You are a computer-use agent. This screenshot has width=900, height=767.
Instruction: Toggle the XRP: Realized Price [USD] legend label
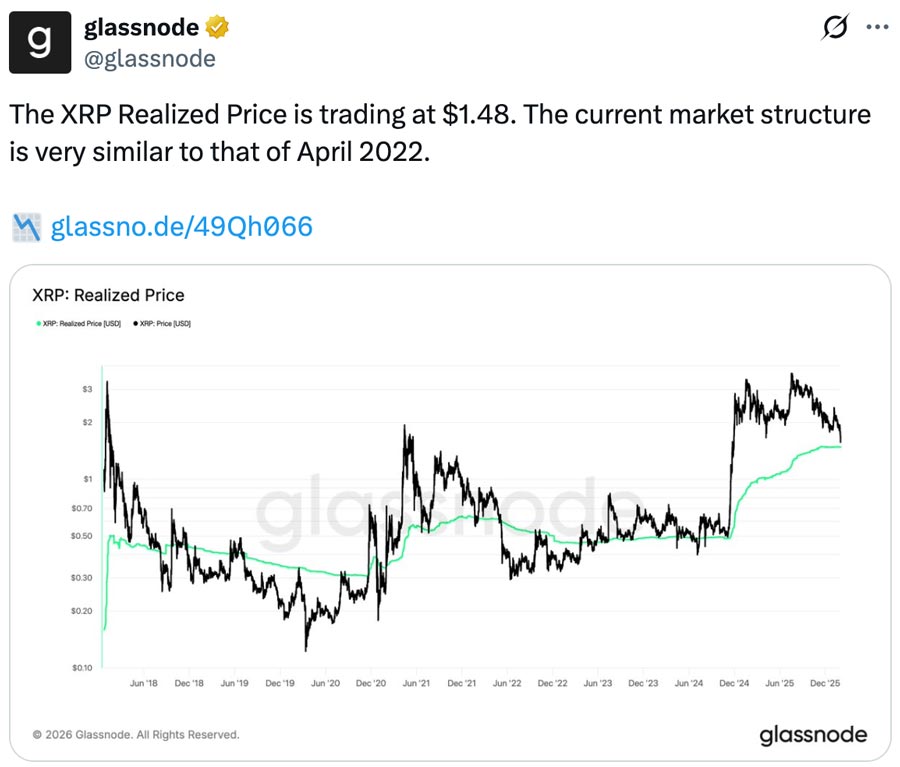[x=82, y=325]
